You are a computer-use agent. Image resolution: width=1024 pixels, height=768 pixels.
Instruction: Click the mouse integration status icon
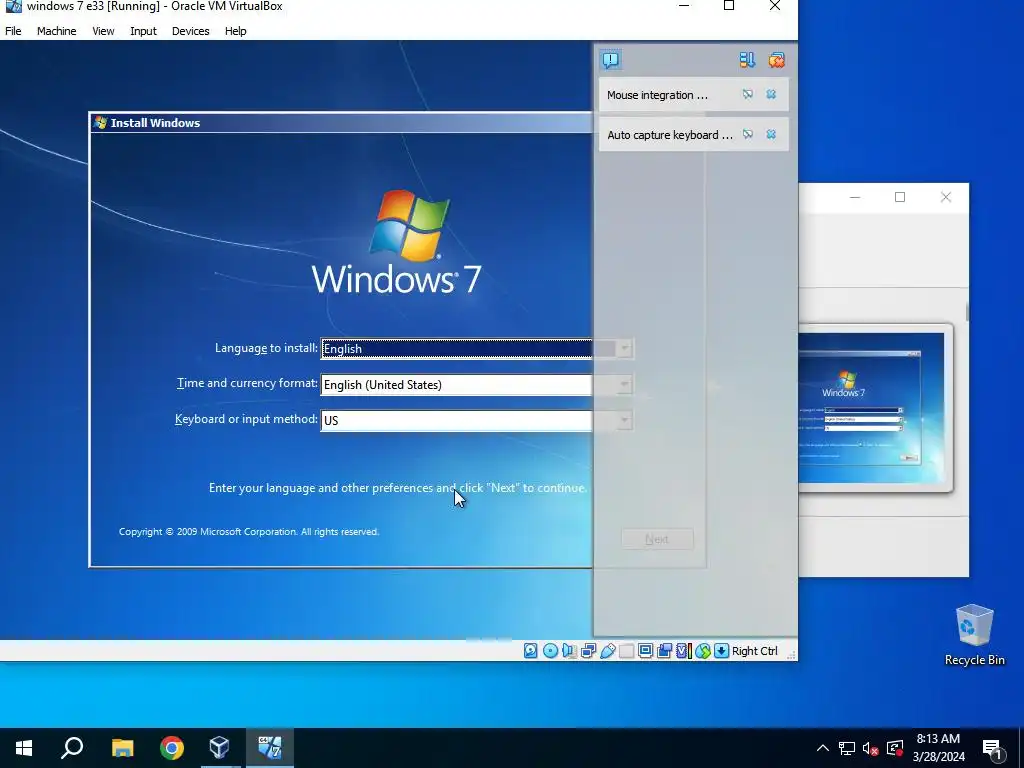[x=703, y=650]
